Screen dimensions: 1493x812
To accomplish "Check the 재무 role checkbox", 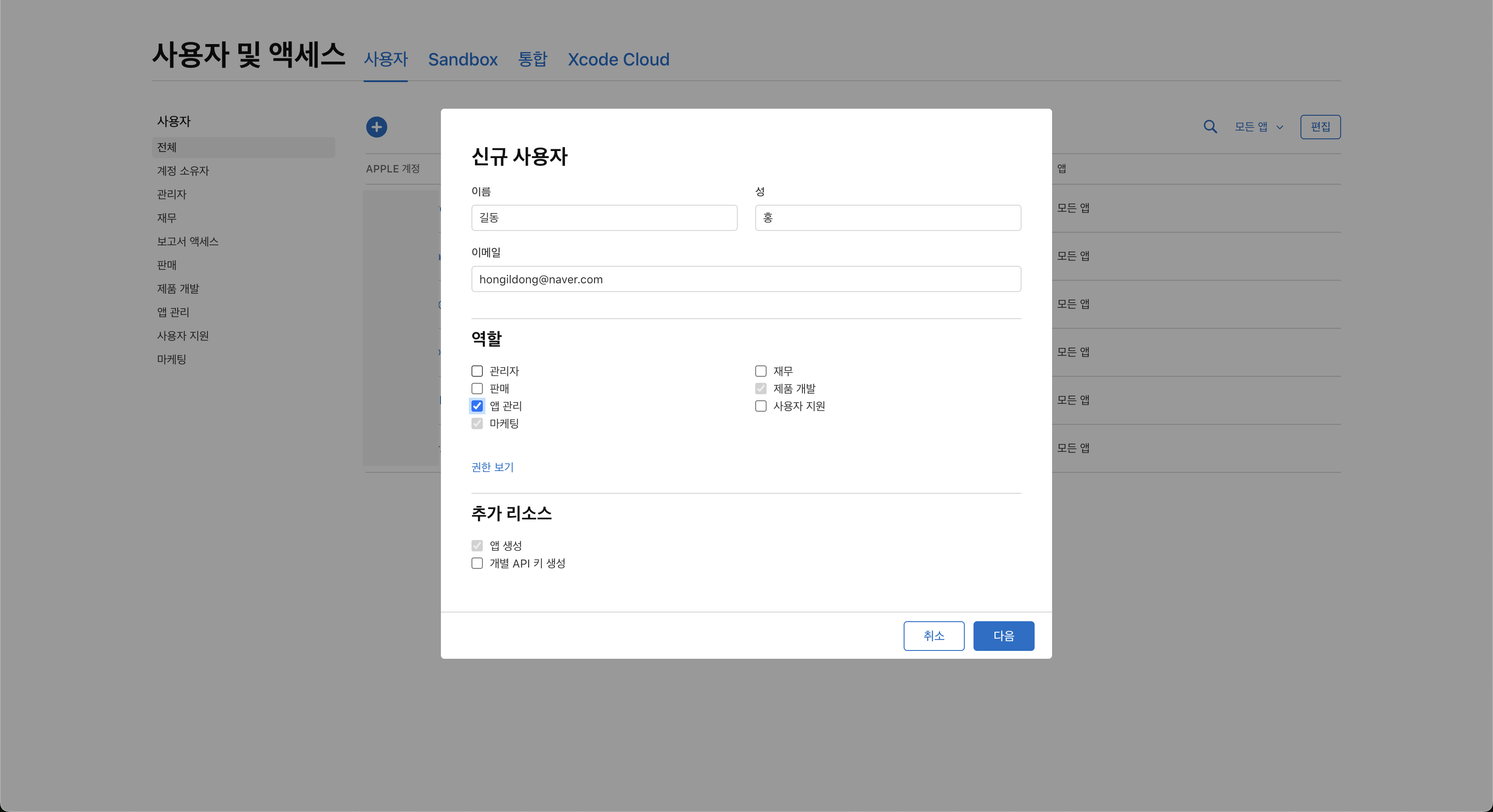I will click(760, 371).
